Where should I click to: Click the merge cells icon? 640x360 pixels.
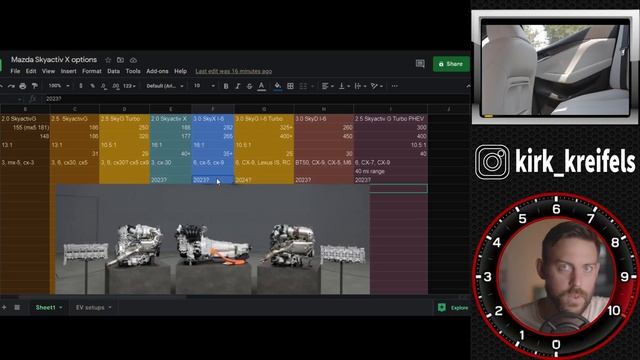click(303, 86)
